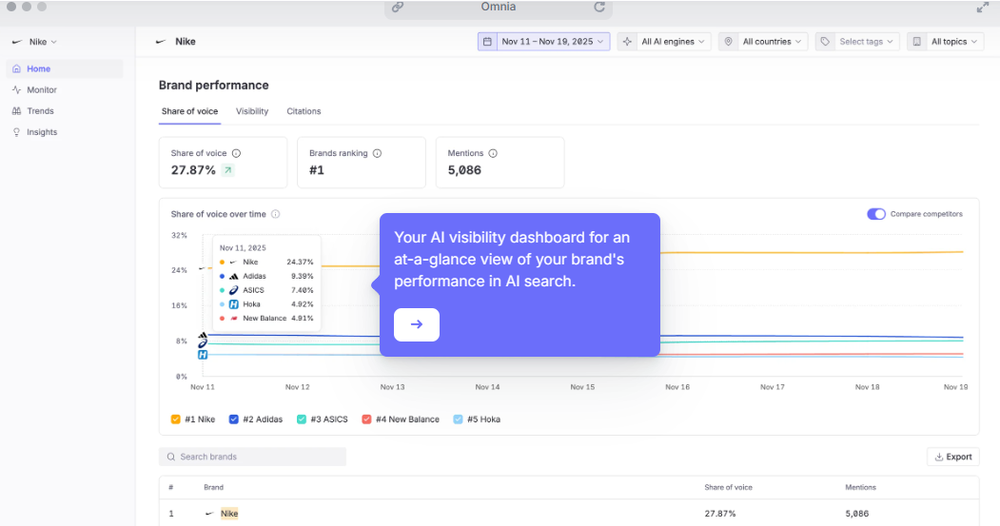Click the Monitor pulse icon
The width and height of the screenshot is (1000, 526).
(x=17, y=90)
